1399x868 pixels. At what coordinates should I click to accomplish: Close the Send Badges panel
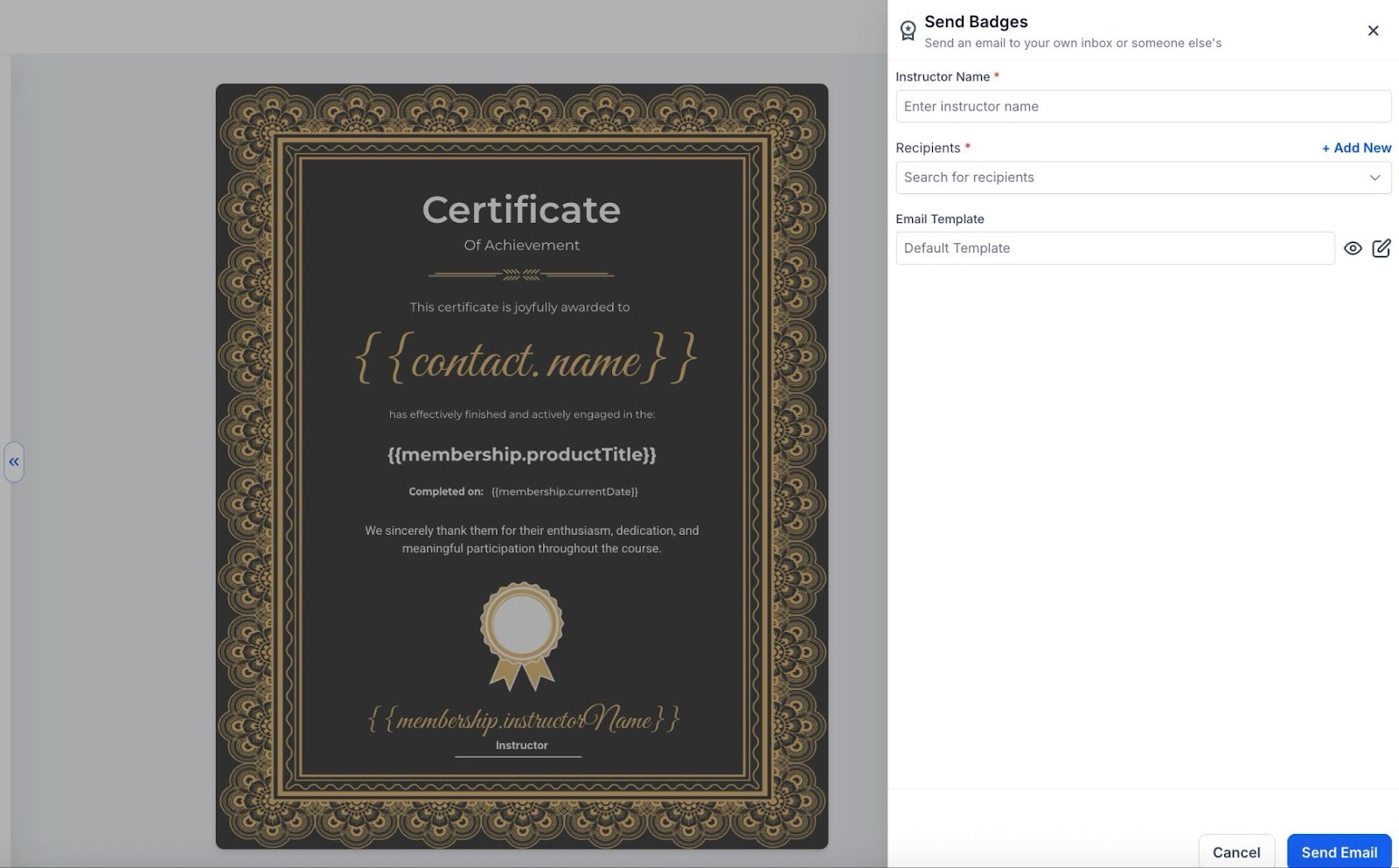[x=1373, y=31]
